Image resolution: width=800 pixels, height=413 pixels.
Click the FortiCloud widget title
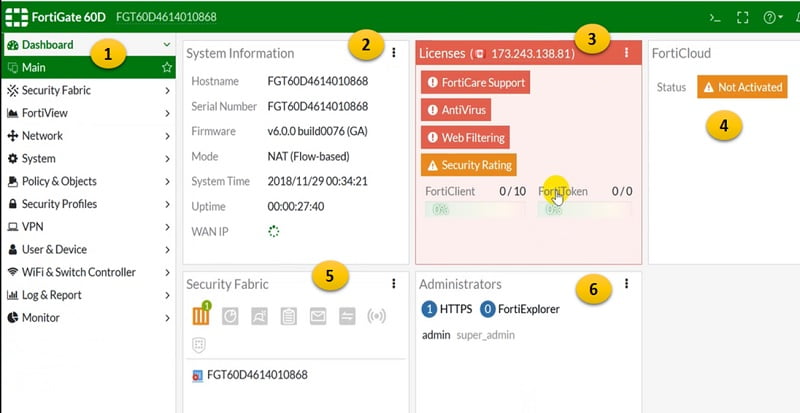(x=681, y=54)
